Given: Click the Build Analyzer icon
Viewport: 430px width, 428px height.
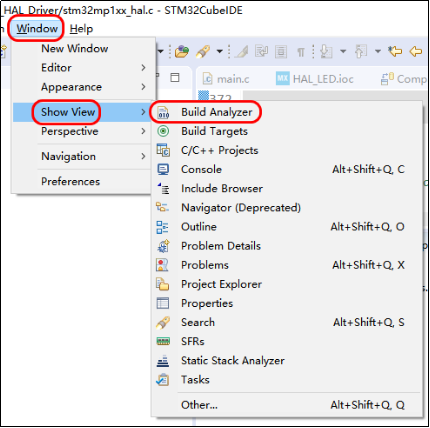Looking at the screenshot, I should click(163, 113).
